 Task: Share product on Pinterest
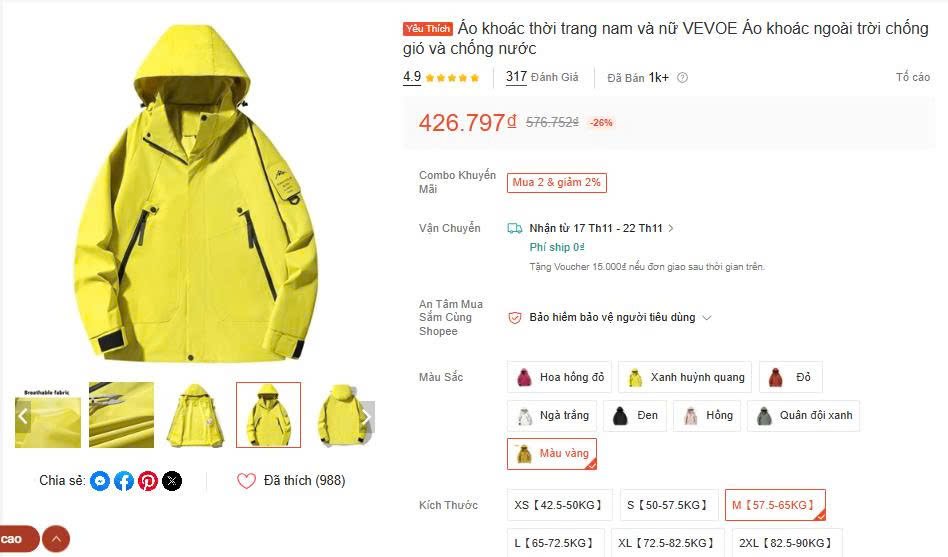pyautogui.click(x=148, y=481)
